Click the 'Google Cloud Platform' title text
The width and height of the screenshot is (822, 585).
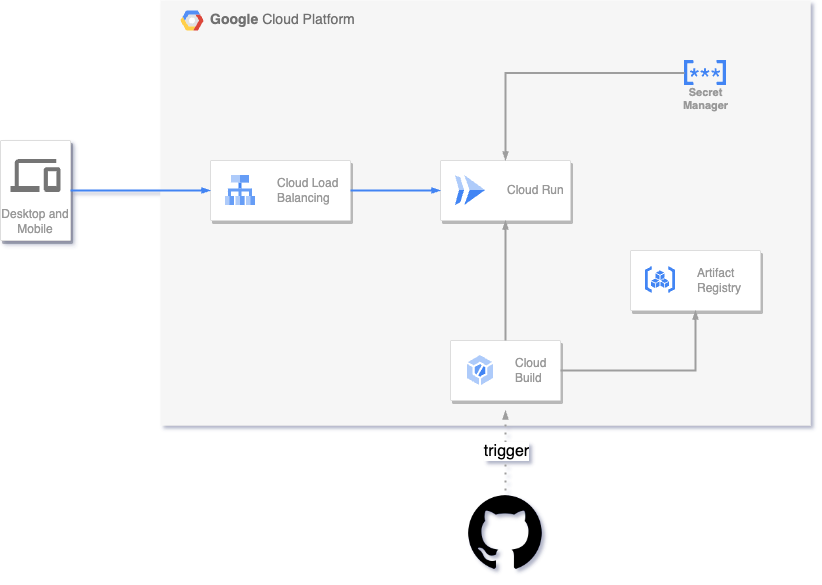click(282, 19)
